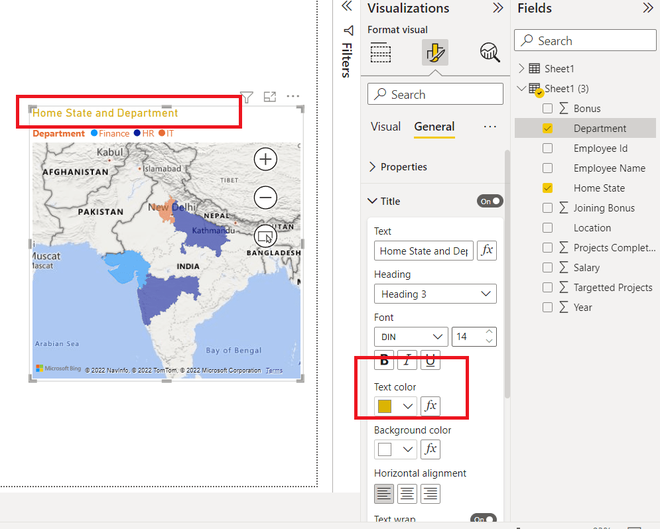Image resolution: width=660 pixels, height=529 pixels.
Task: Click the yellow text color swatch
Action: 384,406
